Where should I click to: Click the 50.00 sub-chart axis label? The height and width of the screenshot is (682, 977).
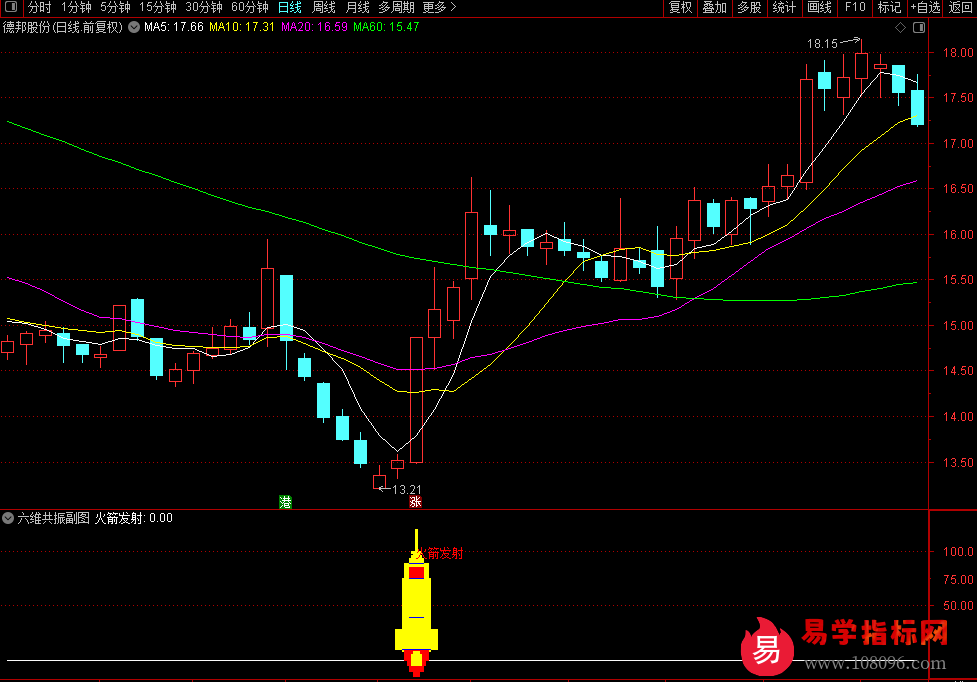[x=958, y=606]
